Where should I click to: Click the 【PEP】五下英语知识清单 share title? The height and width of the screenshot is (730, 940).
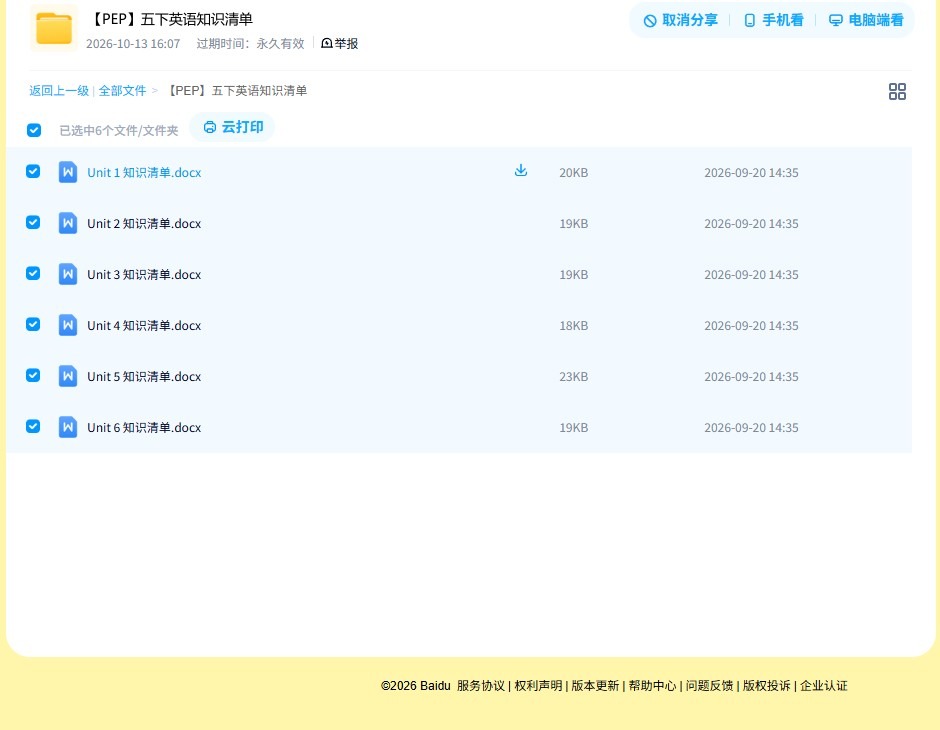170,19
